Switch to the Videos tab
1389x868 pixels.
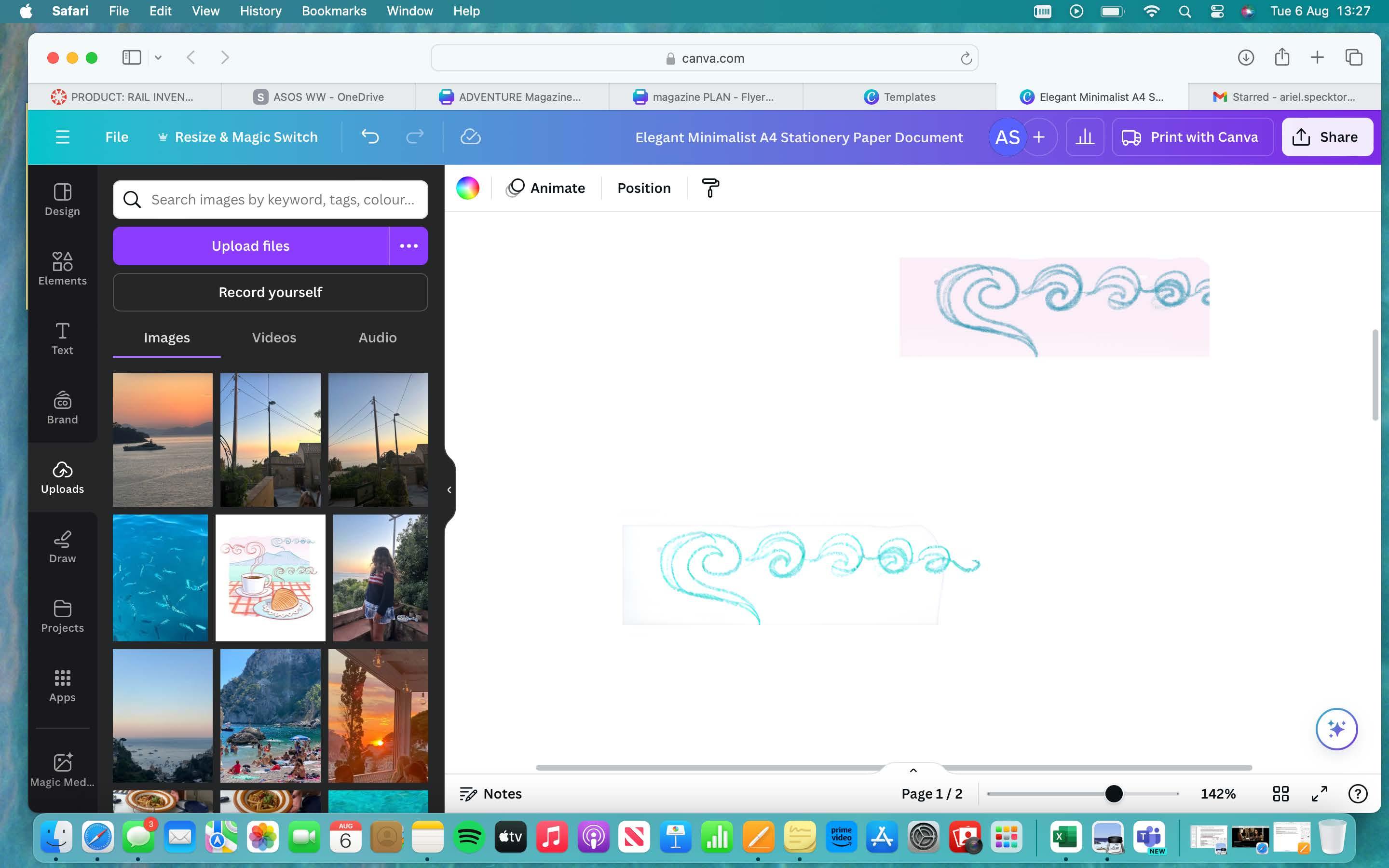pyautogui.click(x=274, y=338)
